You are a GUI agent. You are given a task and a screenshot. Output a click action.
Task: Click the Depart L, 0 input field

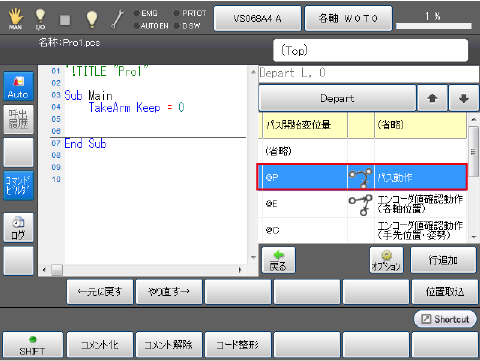[369, 73]
